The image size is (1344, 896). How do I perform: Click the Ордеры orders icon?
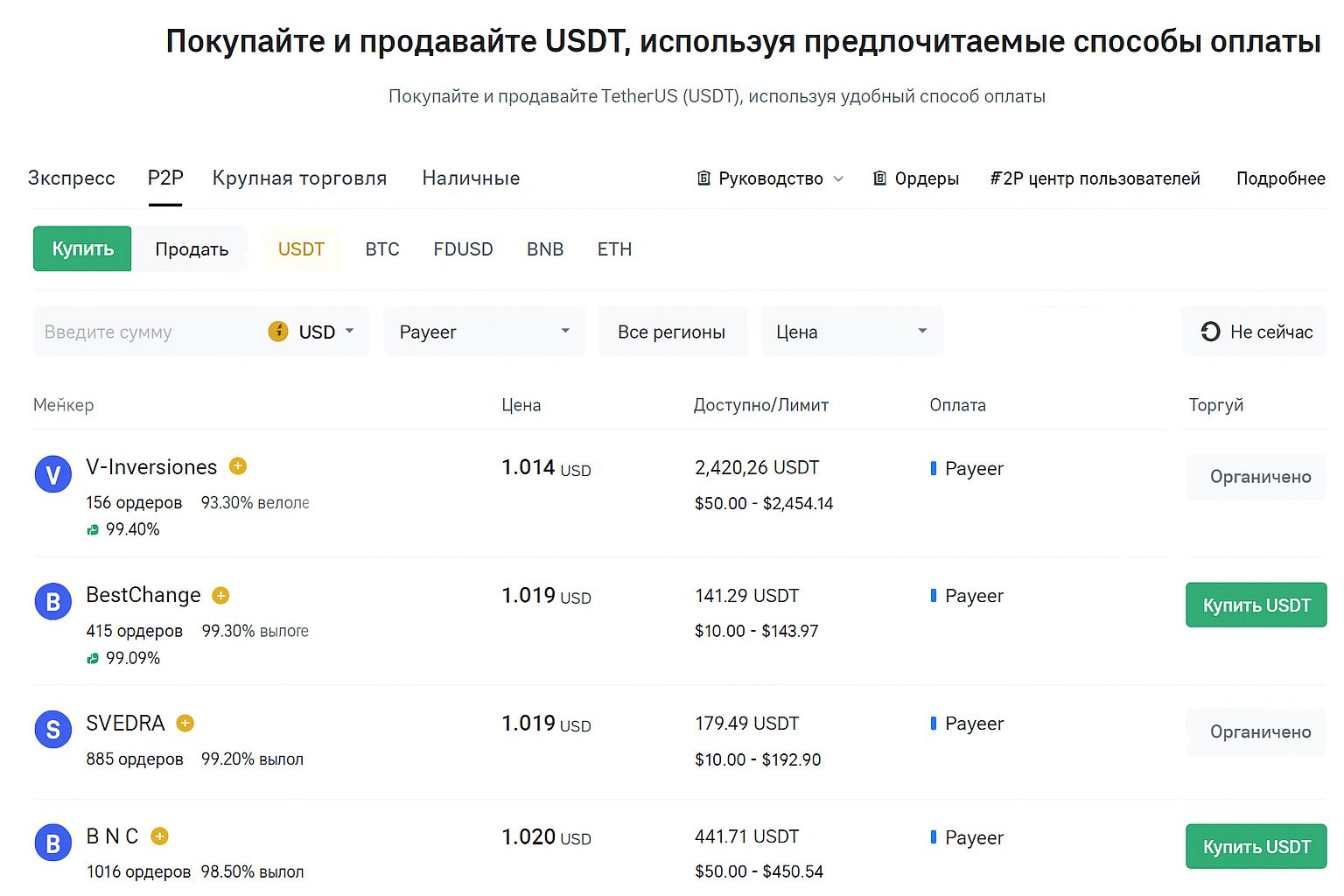(879, 178)
